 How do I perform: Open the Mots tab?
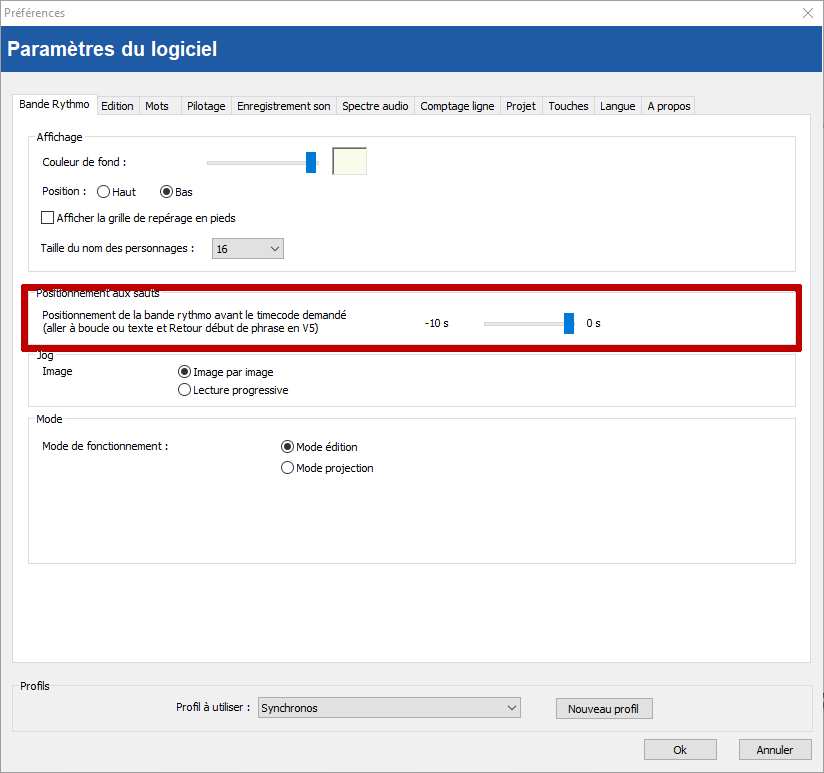pyautogui.click(x=157, y=106)
